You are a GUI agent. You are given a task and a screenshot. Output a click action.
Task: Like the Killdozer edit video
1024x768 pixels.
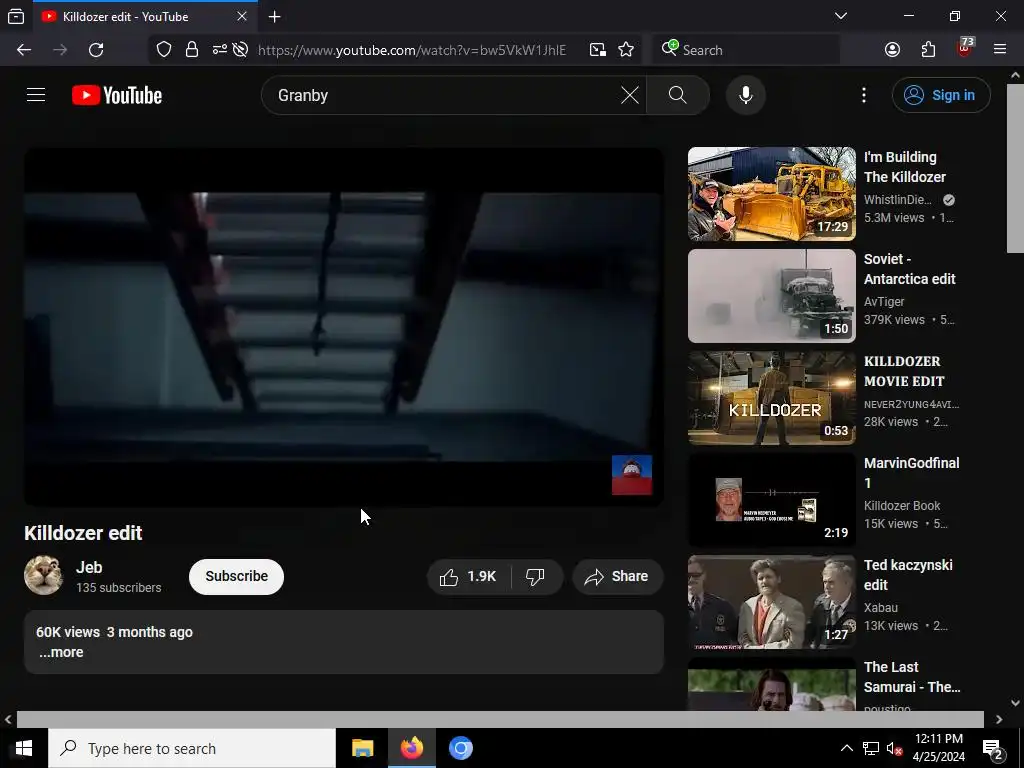click(x=468, y=577)
